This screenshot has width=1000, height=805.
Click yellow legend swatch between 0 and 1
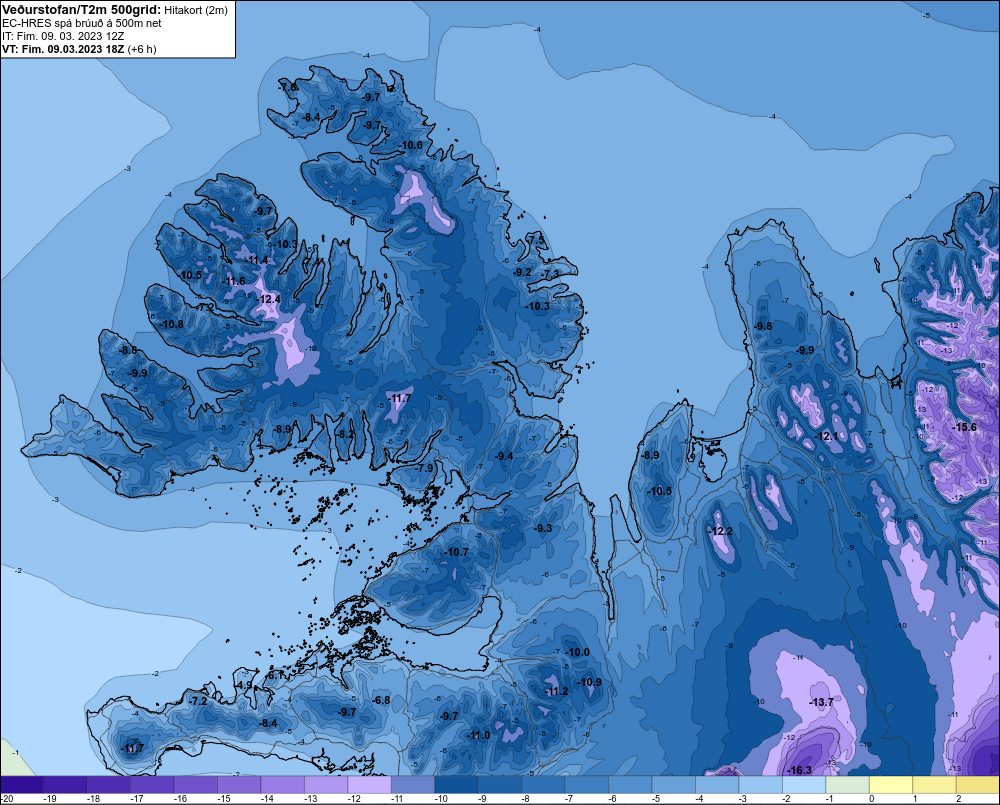(891, 785)
